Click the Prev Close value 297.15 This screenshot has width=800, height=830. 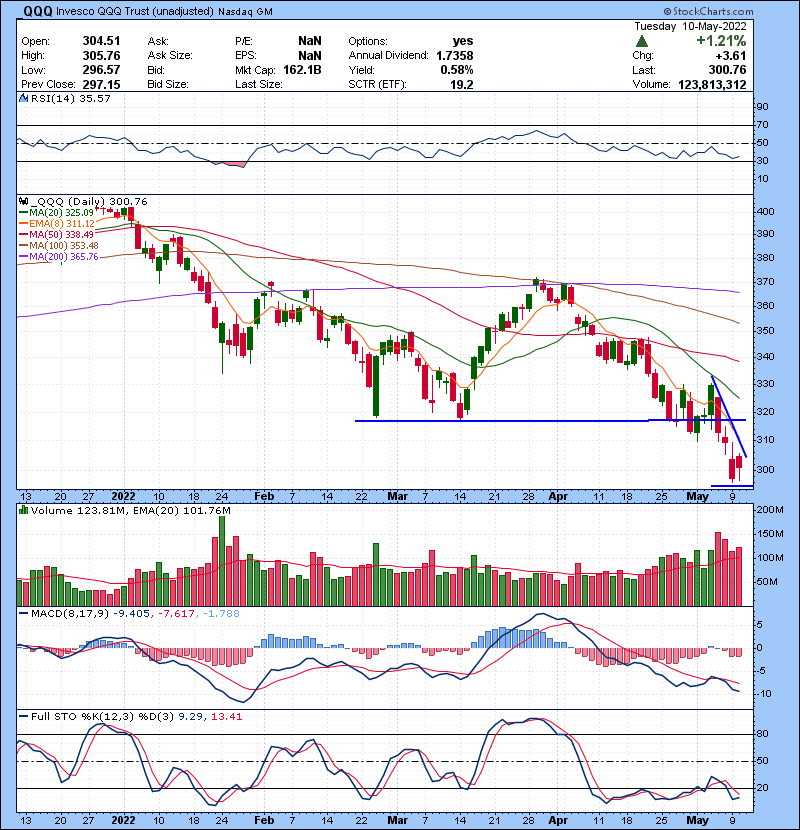(101, 84)
